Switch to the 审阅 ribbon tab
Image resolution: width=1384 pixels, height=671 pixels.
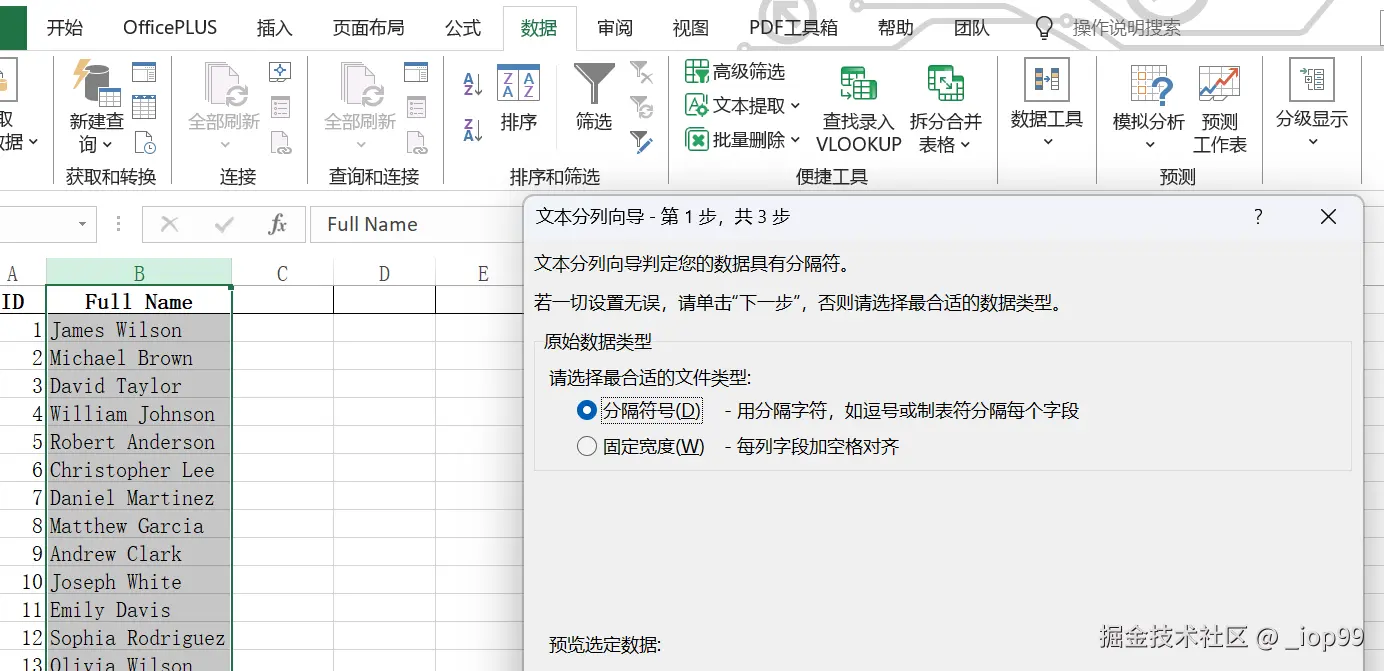point(615,27)
